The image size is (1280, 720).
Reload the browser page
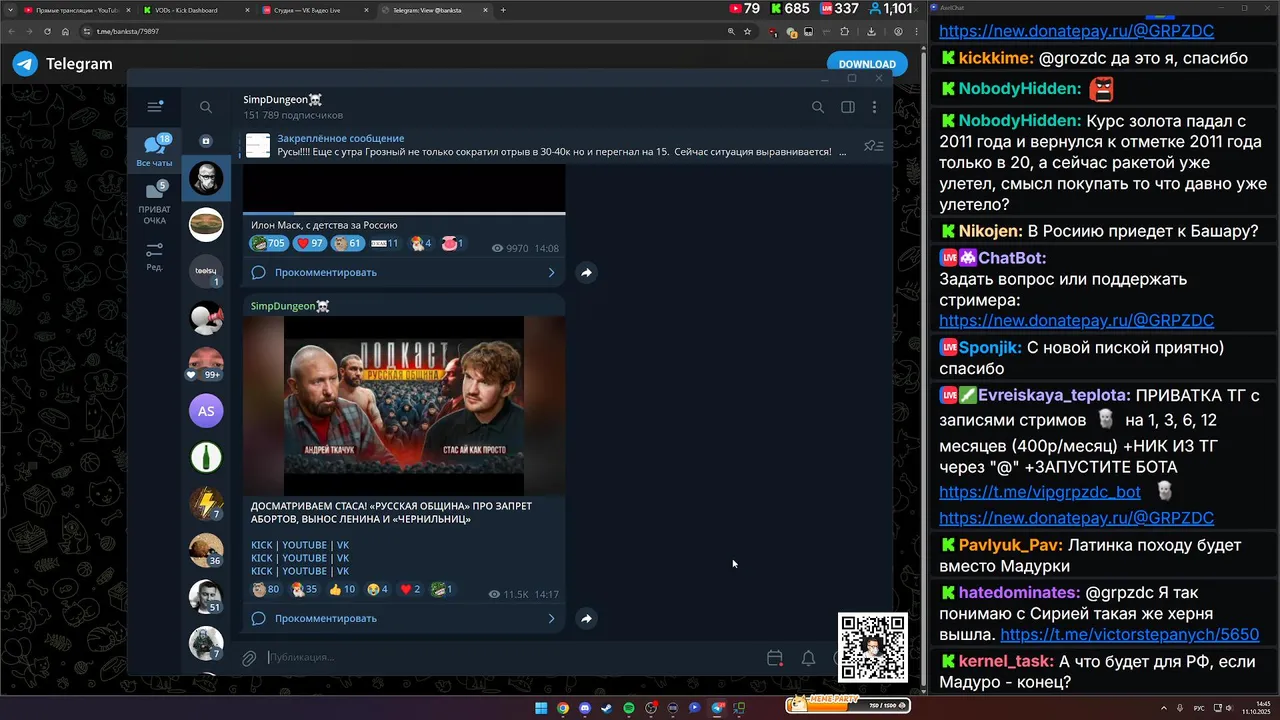(x=48, y=31)
